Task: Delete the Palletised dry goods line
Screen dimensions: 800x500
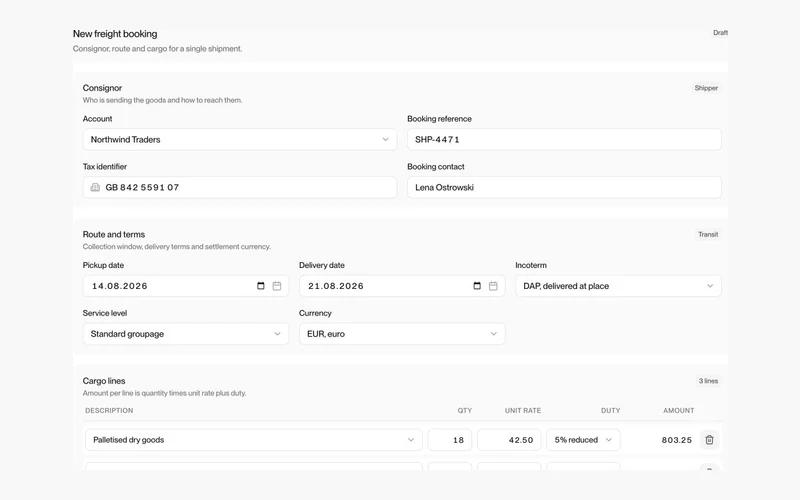Action: 709,440
